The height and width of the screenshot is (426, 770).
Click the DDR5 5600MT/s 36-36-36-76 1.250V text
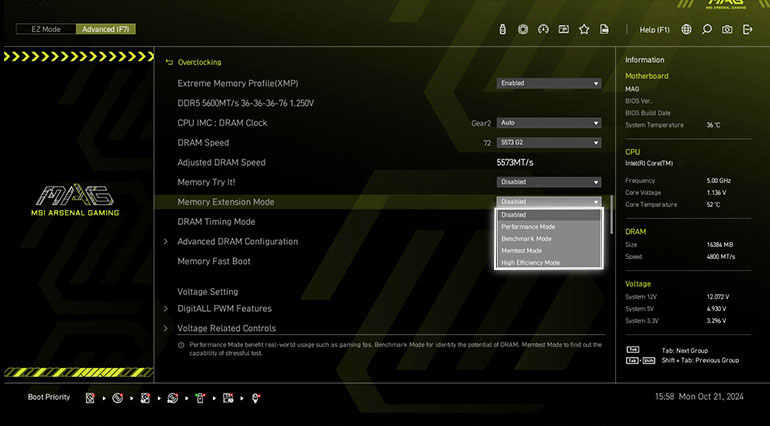coord(246,104)
